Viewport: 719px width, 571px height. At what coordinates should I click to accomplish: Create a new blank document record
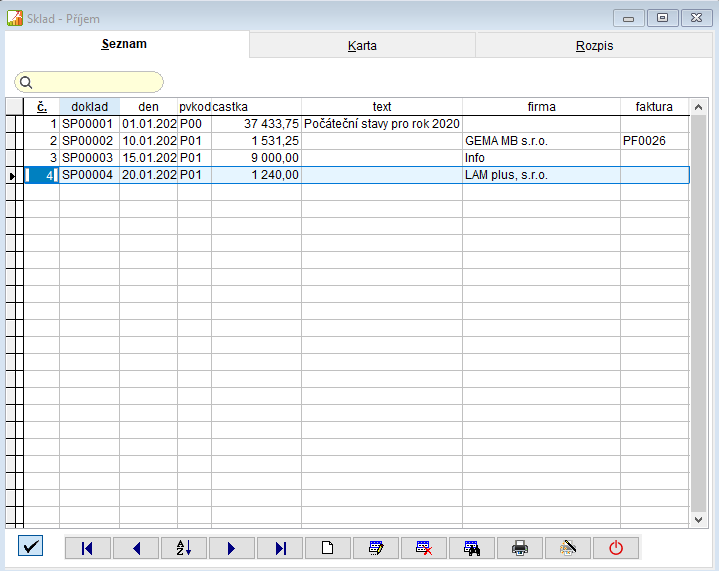pyautogui.click(x=328, y=548)
